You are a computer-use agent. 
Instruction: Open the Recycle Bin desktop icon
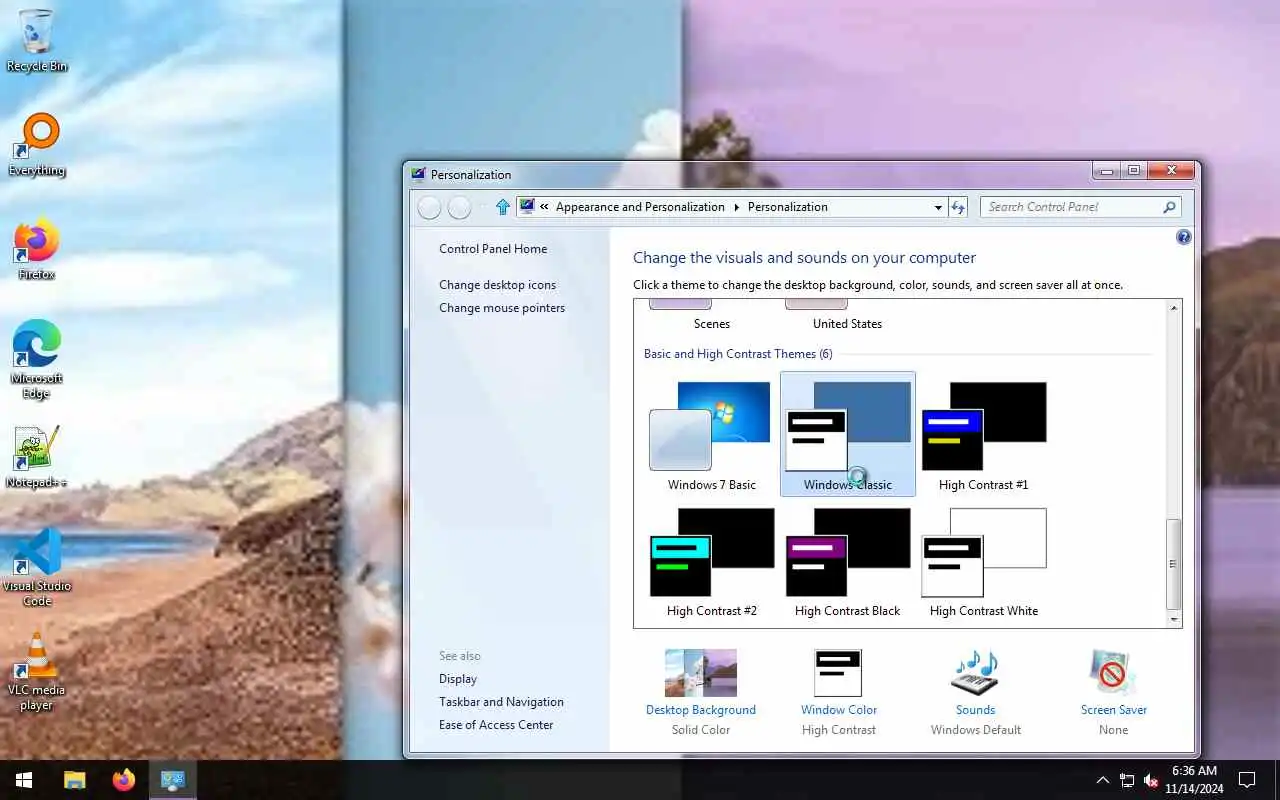coord(37,41)
